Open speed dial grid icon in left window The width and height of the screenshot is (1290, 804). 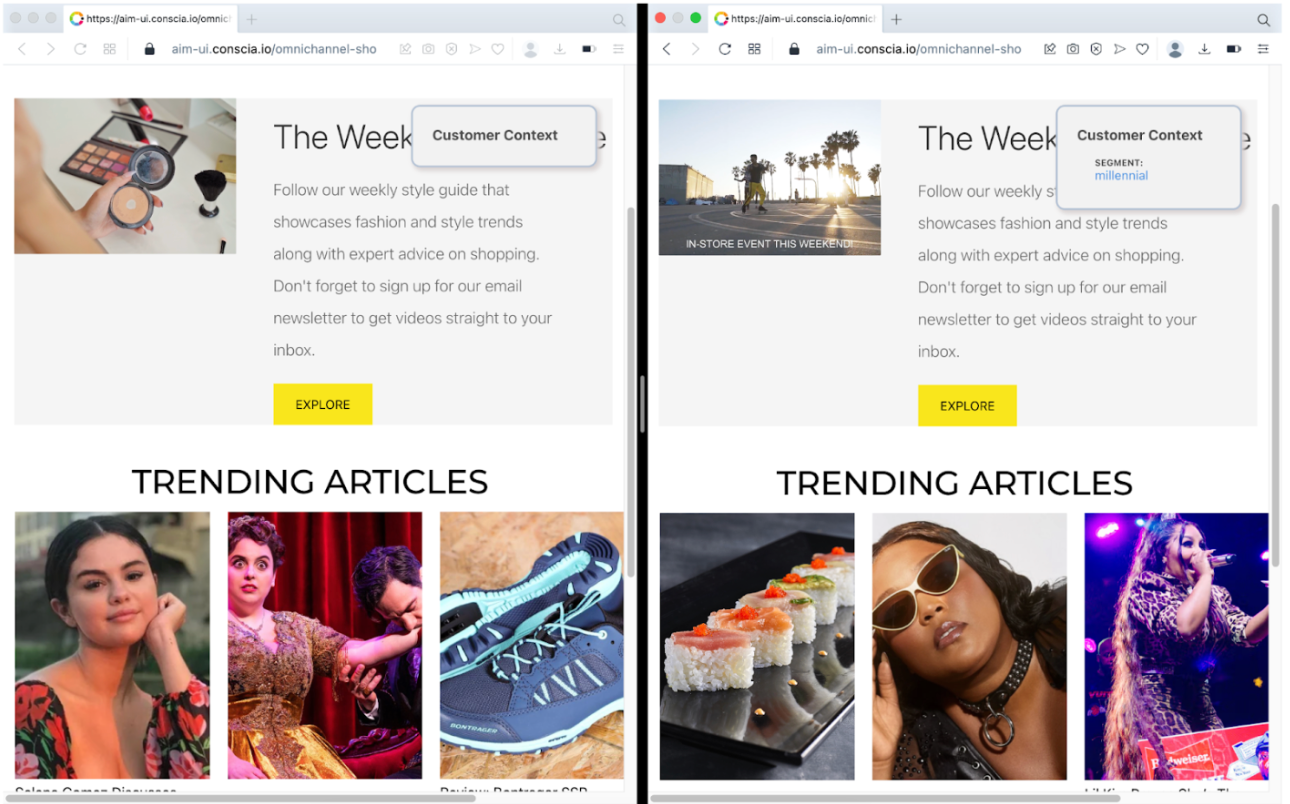pyautogui.click(x=110, y=49)
